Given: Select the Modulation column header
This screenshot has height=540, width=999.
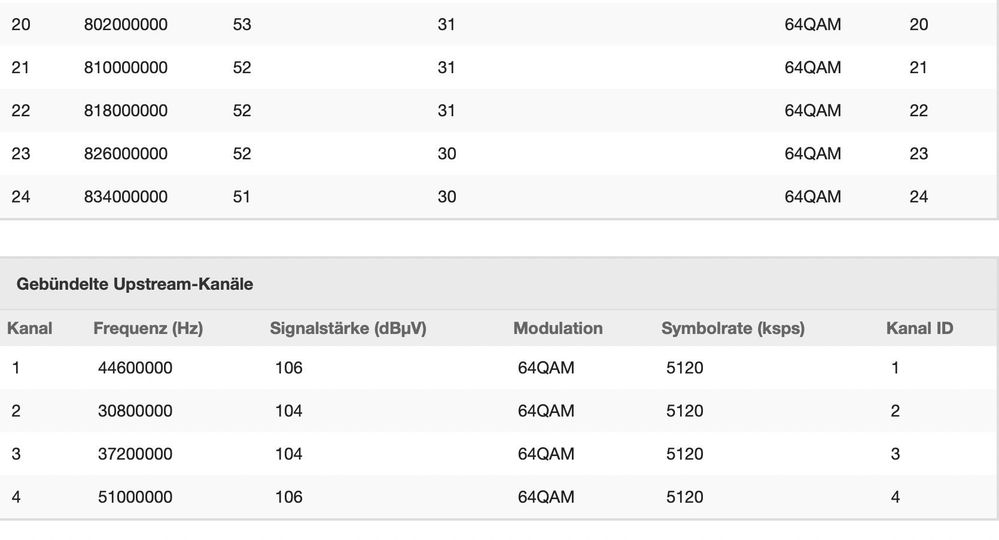Looking at the screenshot, I should [558, 329].
